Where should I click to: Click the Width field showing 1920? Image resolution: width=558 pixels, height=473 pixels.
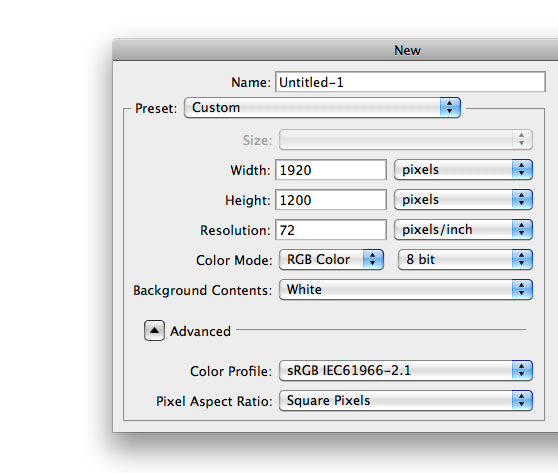pyautogui.click(x=331, y=170)
